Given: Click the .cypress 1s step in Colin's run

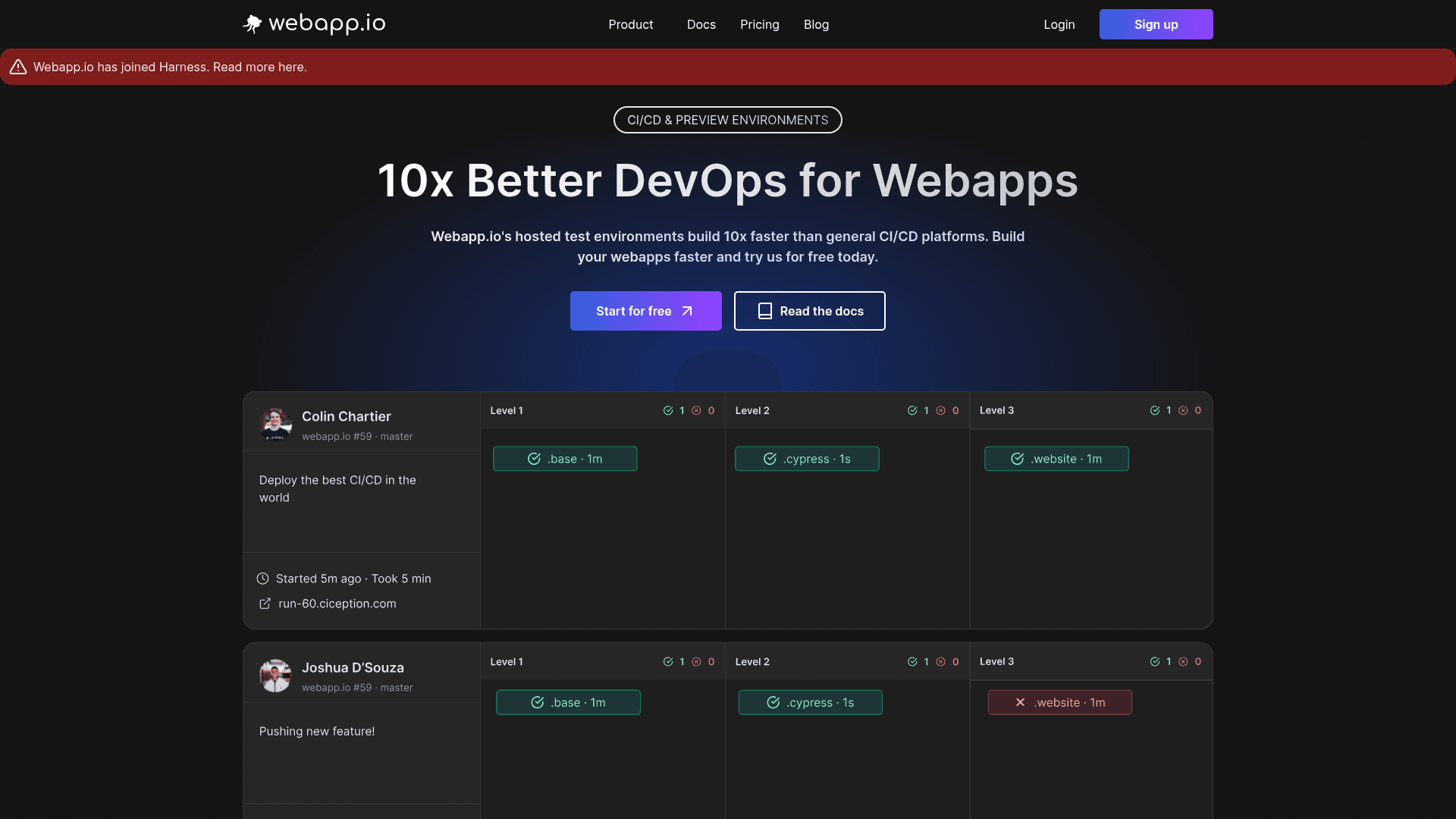Looking at the screenshot, I should tap(807, 459).
